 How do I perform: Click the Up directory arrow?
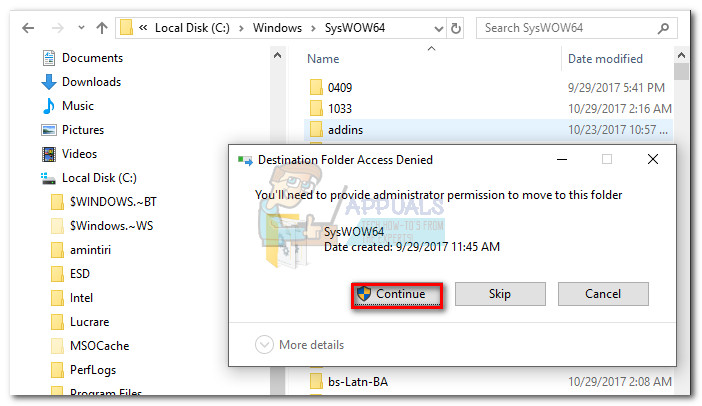[x=102, y=28]
